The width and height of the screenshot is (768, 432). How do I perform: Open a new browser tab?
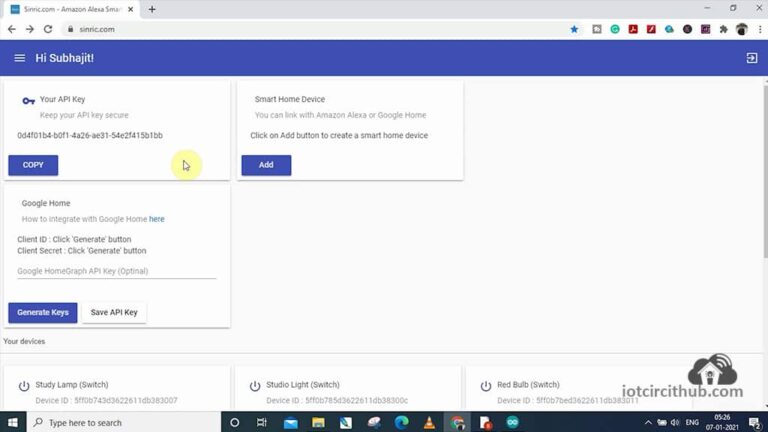tap(152, 9)
